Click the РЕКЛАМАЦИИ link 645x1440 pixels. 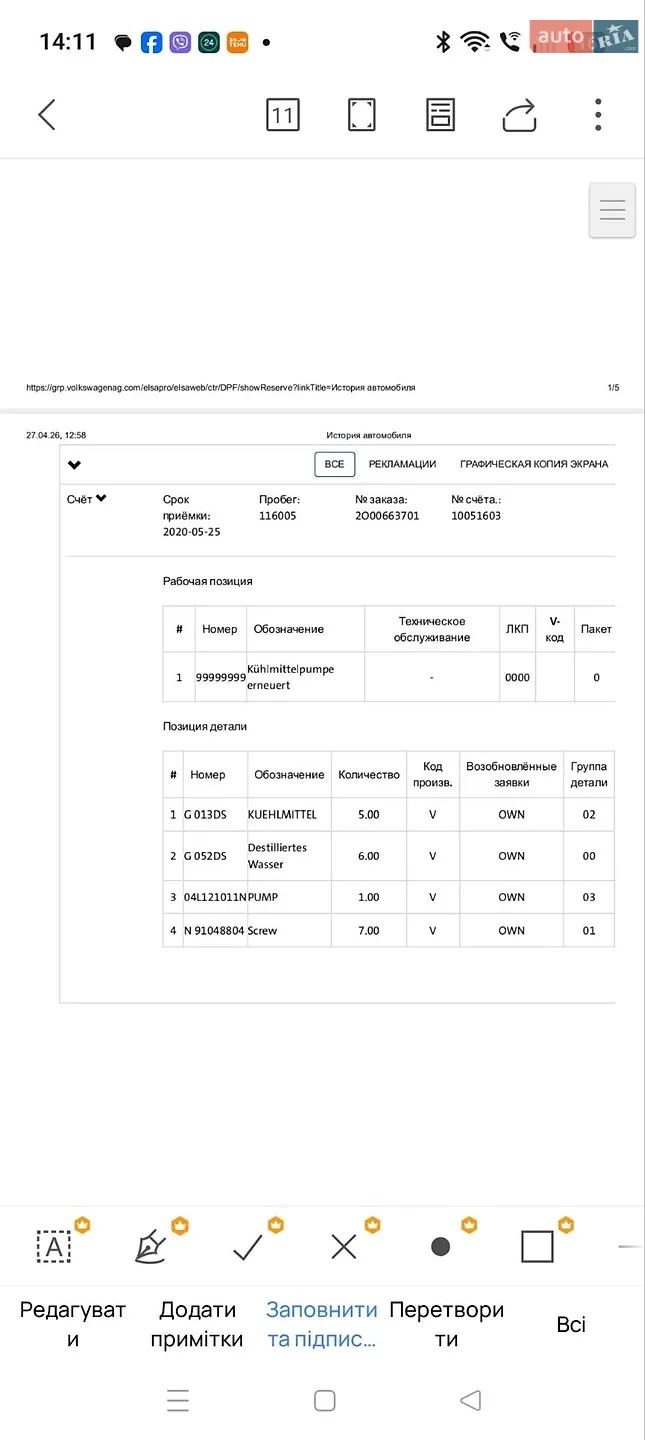pyautogui.click(x=402, y=464)
